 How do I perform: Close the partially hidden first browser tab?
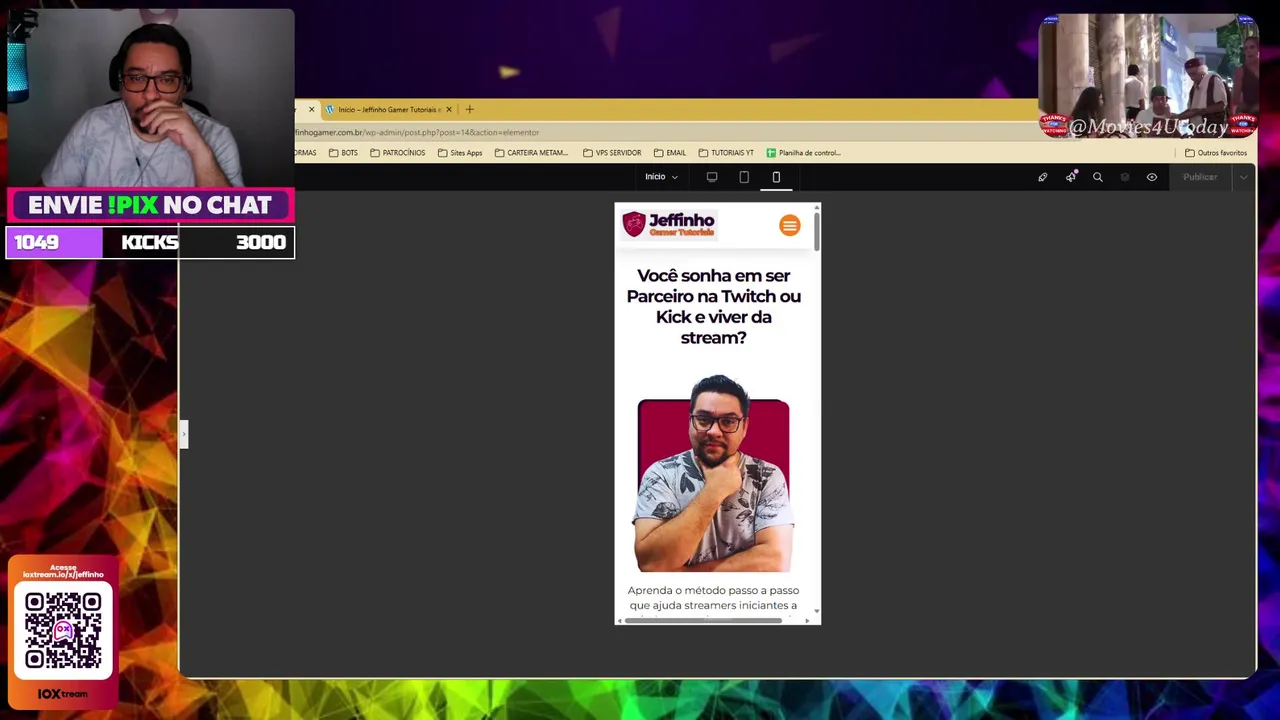[x=311, y=109]
